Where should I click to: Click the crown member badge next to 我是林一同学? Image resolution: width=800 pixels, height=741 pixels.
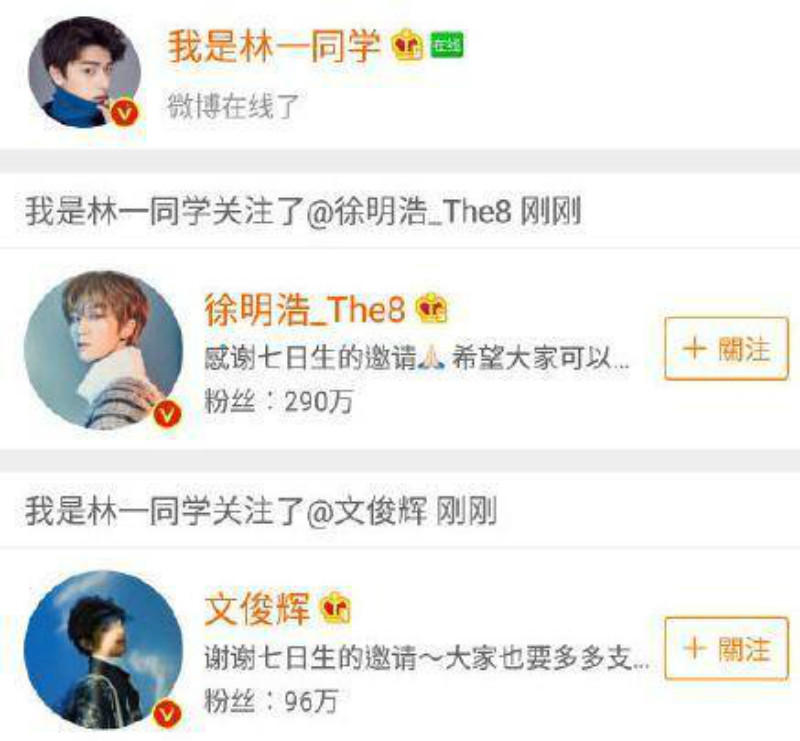pos(407,45)
